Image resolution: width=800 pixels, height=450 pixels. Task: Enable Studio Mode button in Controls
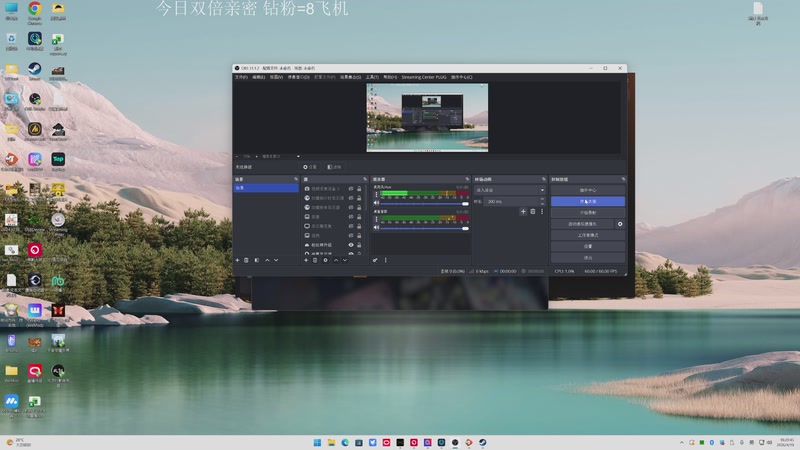click(588, 235)
